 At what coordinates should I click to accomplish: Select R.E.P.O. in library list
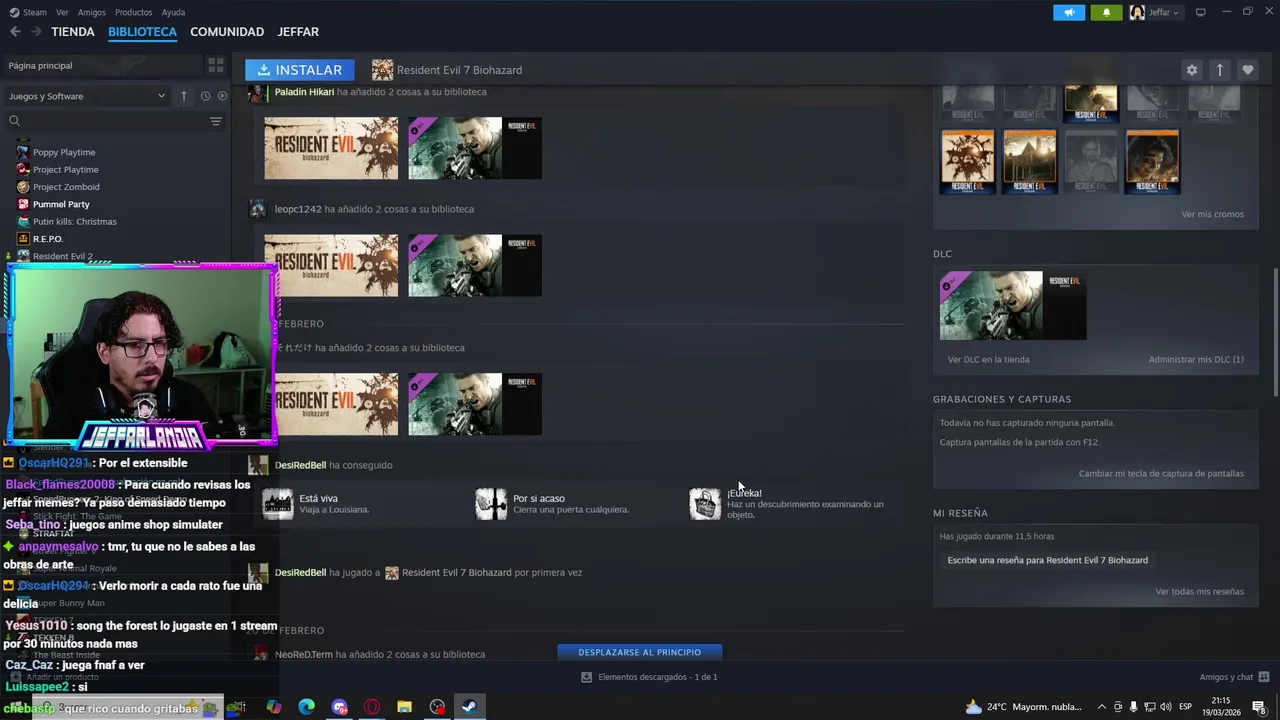48,239
